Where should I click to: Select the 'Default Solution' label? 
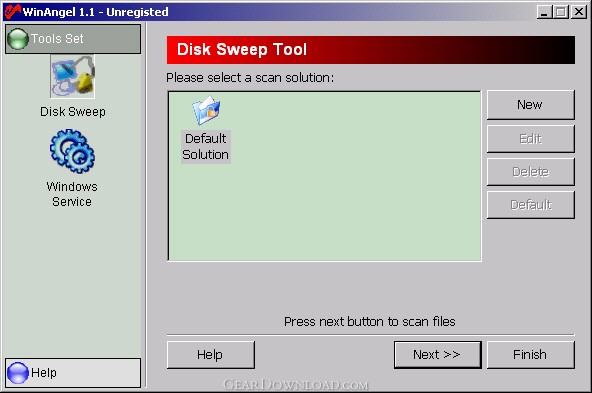(x=206, y=146)
